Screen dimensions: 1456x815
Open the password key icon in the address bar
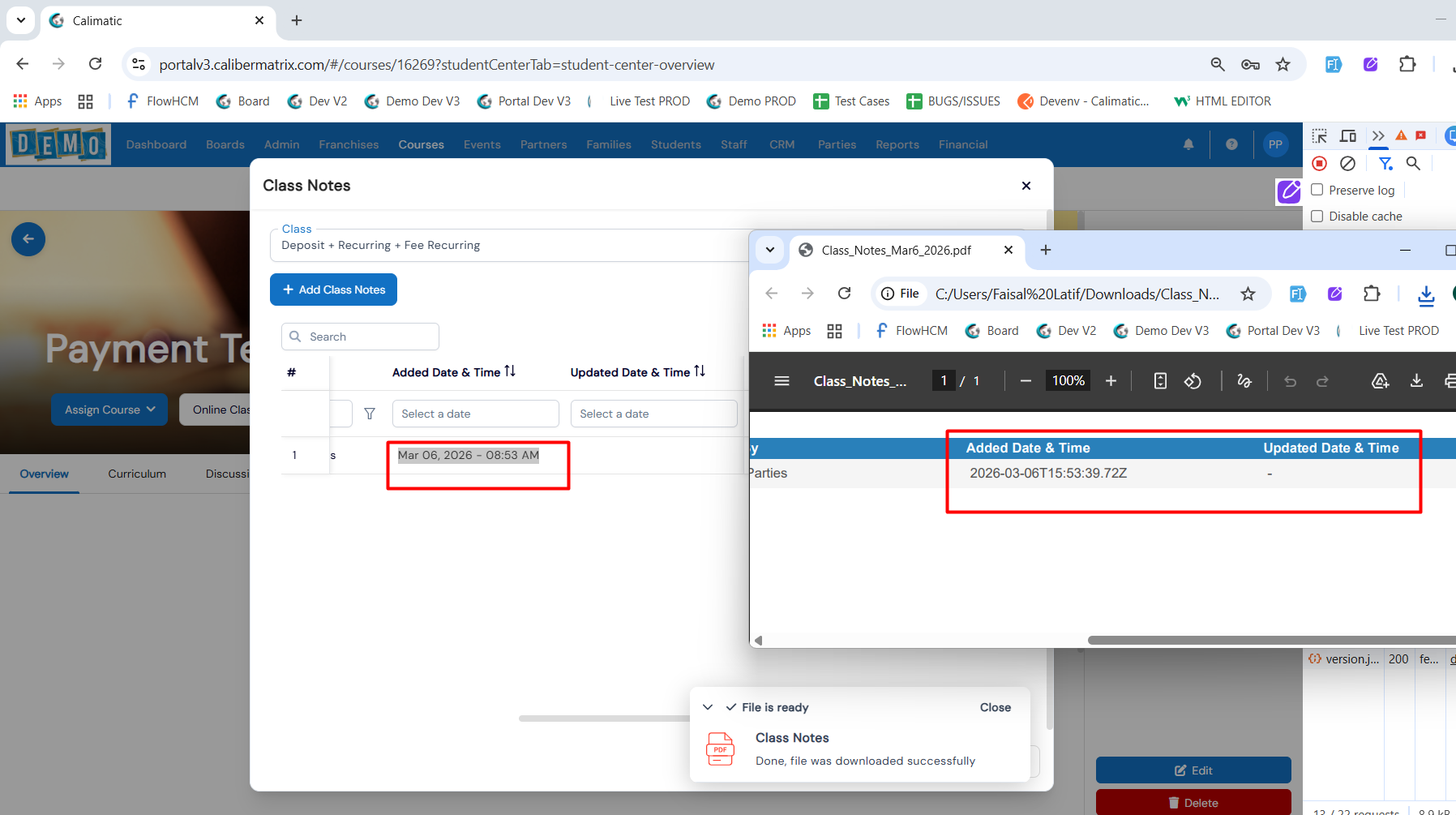coord(1250,64)
